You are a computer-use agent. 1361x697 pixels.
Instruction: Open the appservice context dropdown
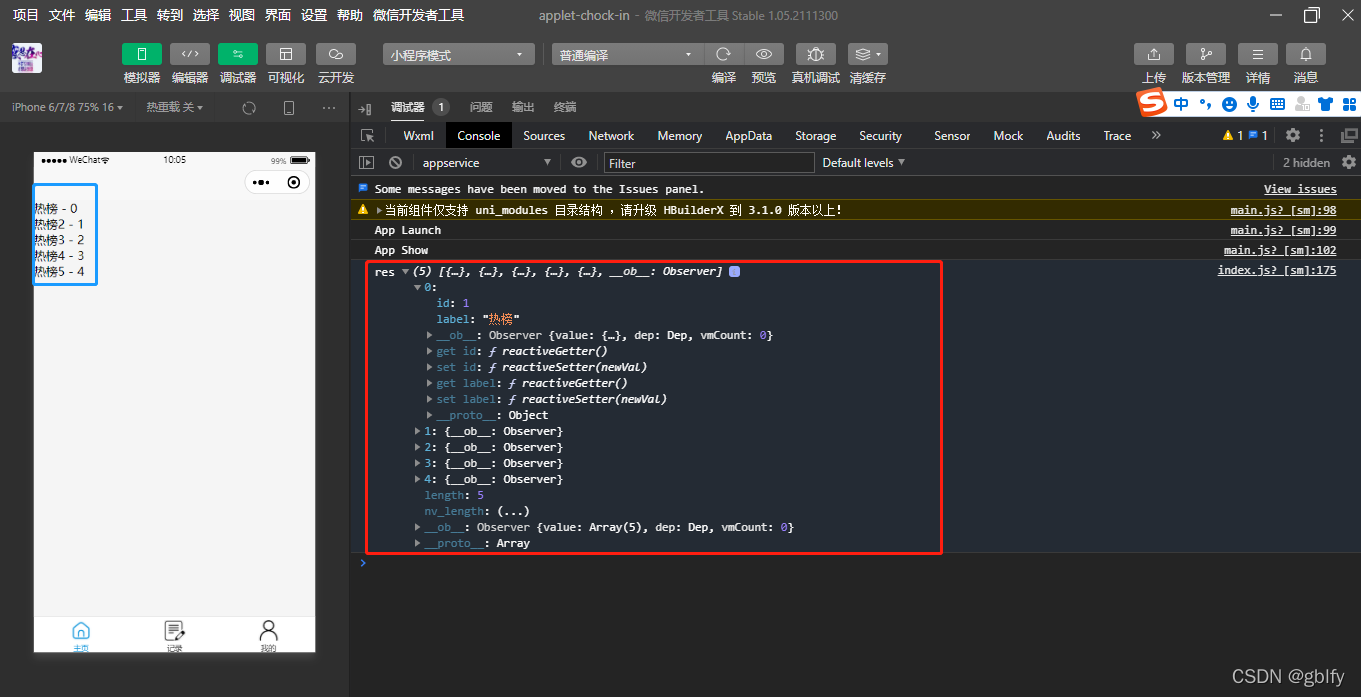(487, 162)
